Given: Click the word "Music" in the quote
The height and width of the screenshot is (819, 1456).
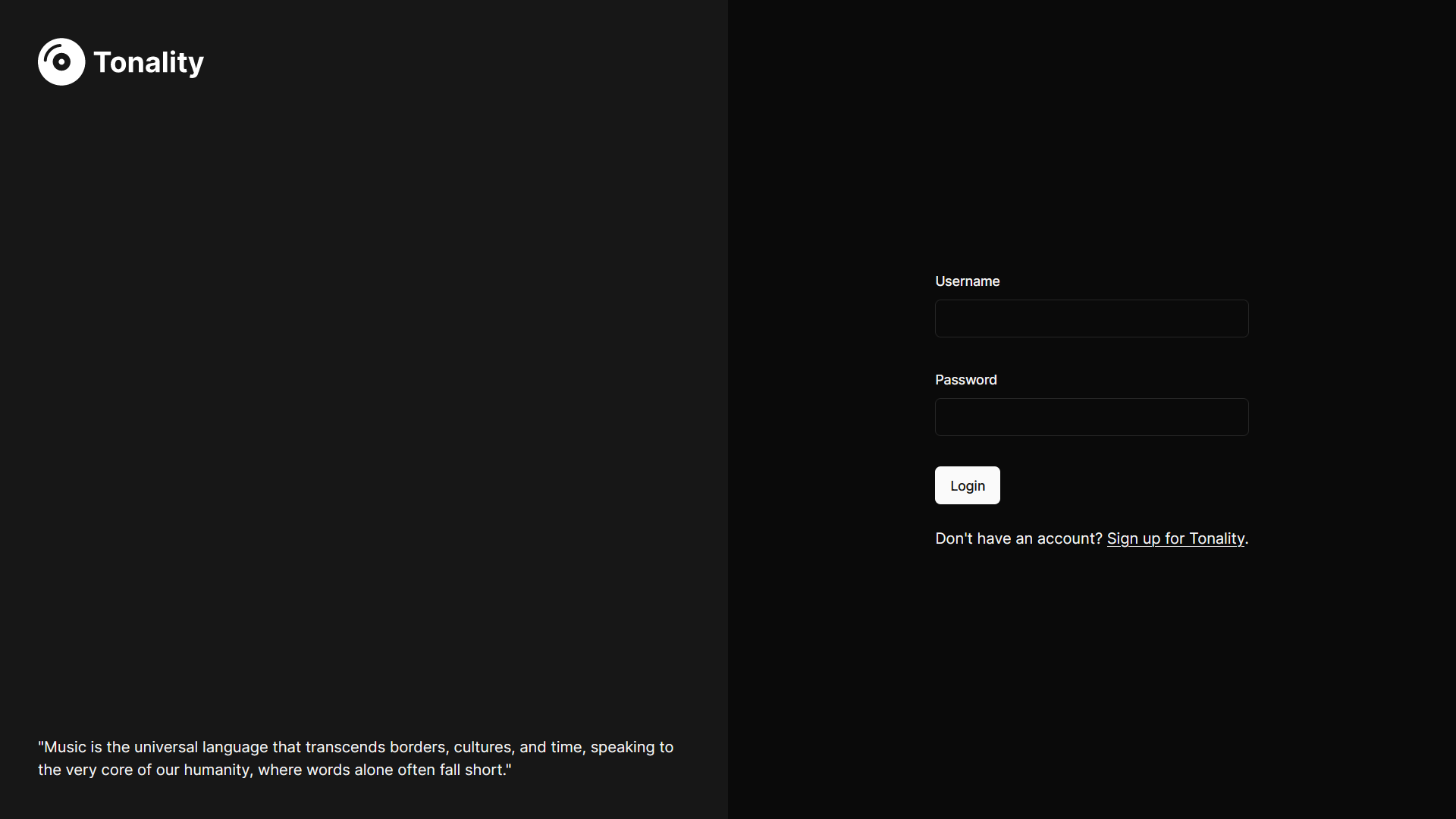Looking at the screenshot, I should pyautogui.click(x=65, y=747).
